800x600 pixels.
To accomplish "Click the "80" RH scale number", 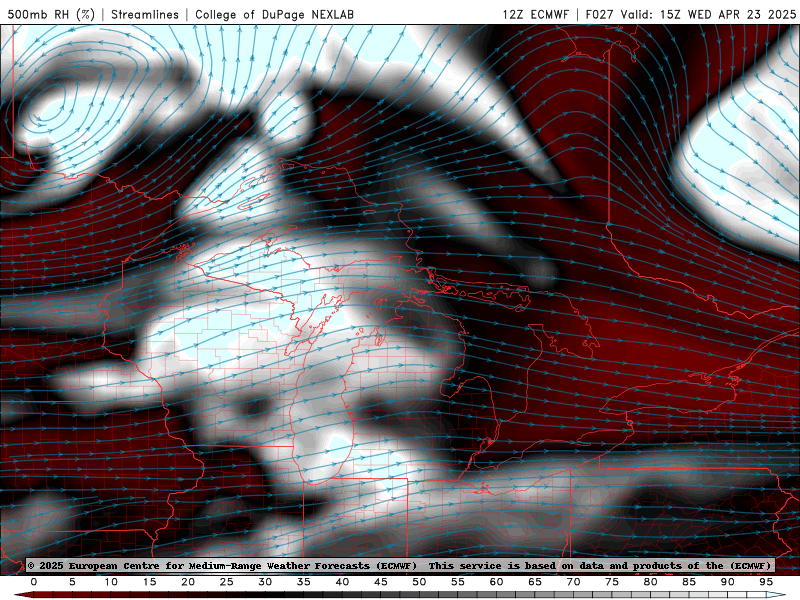I will (651, 582).
